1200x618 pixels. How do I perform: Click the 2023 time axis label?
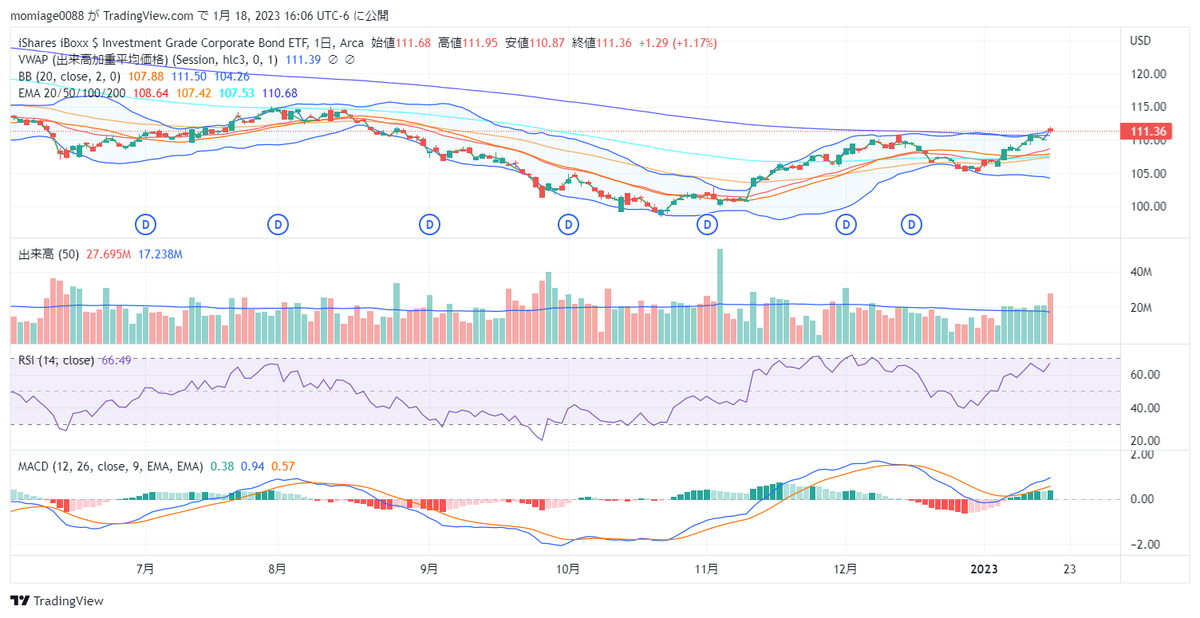pyautogui.click(x=985, y=569)
